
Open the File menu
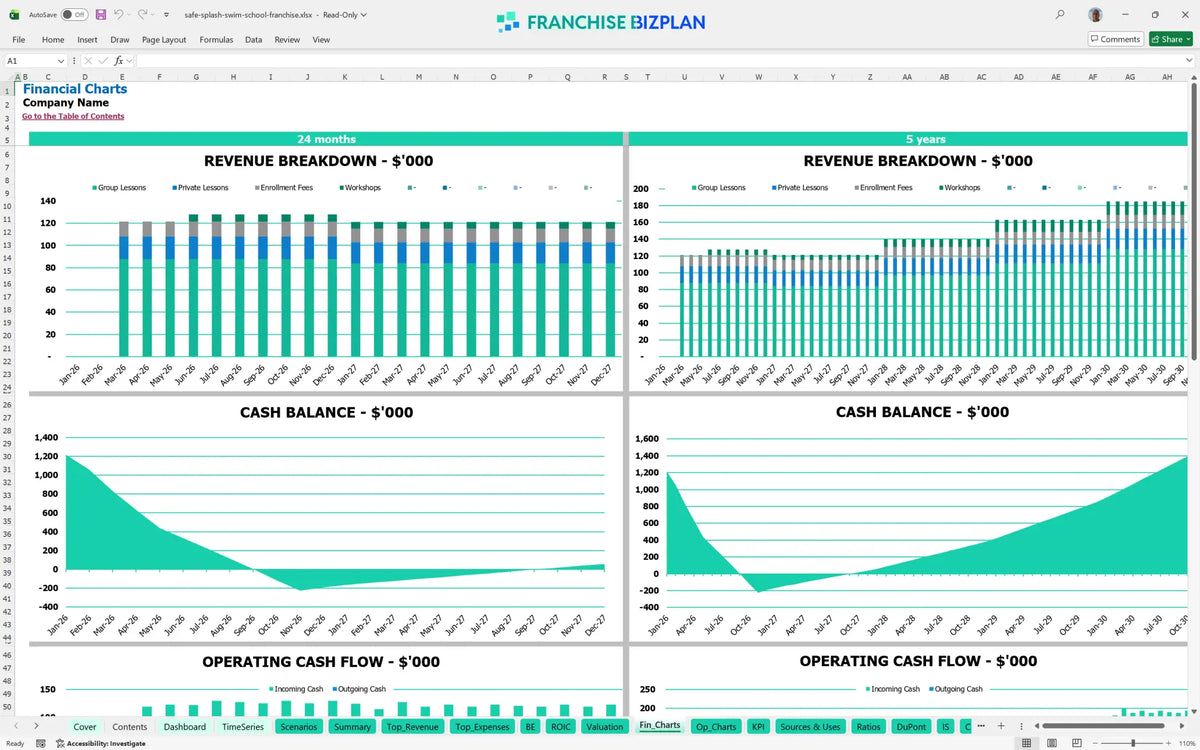coord(19,40)
